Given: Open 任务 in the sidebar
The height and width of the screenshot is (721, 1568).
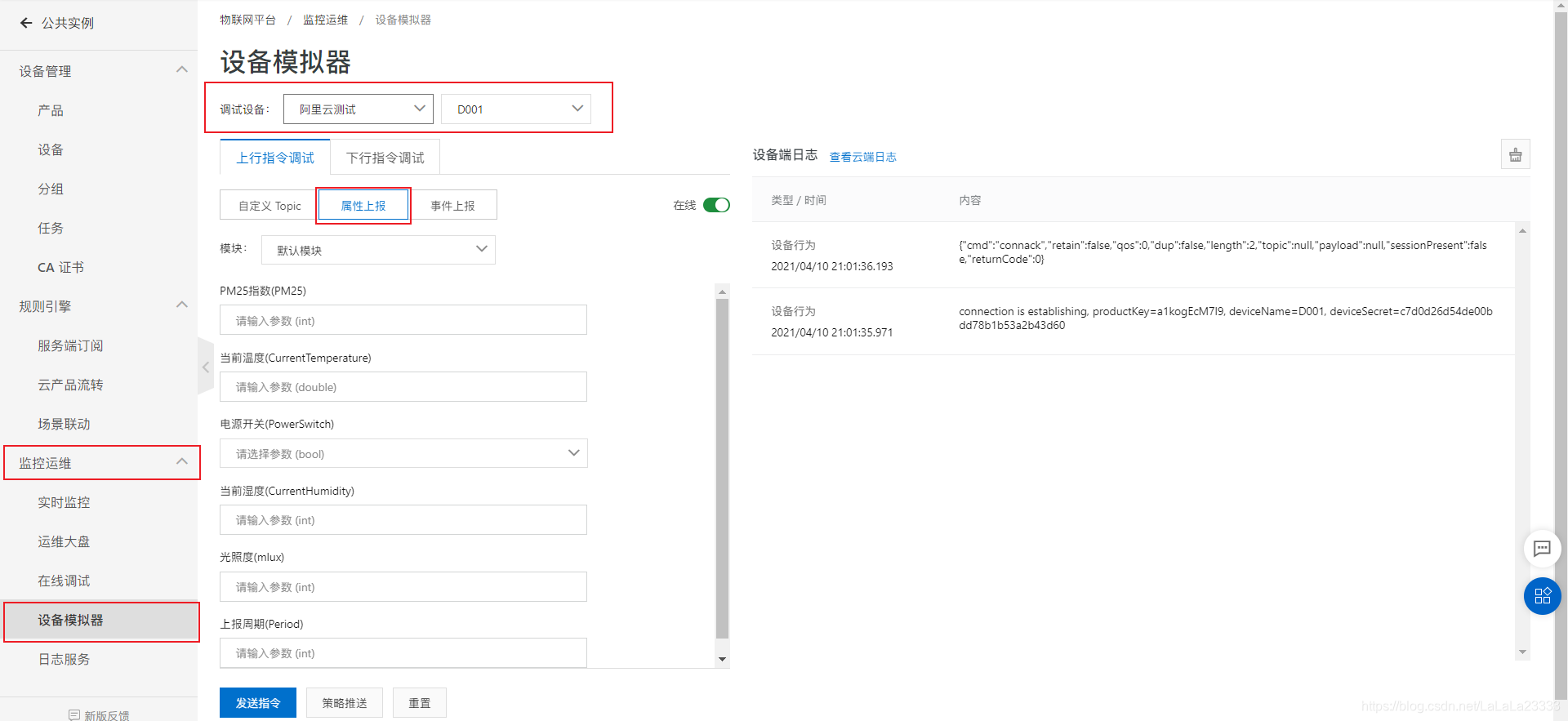Looking at the screenshot, I should pyautogui.click(x=51, y=228).
